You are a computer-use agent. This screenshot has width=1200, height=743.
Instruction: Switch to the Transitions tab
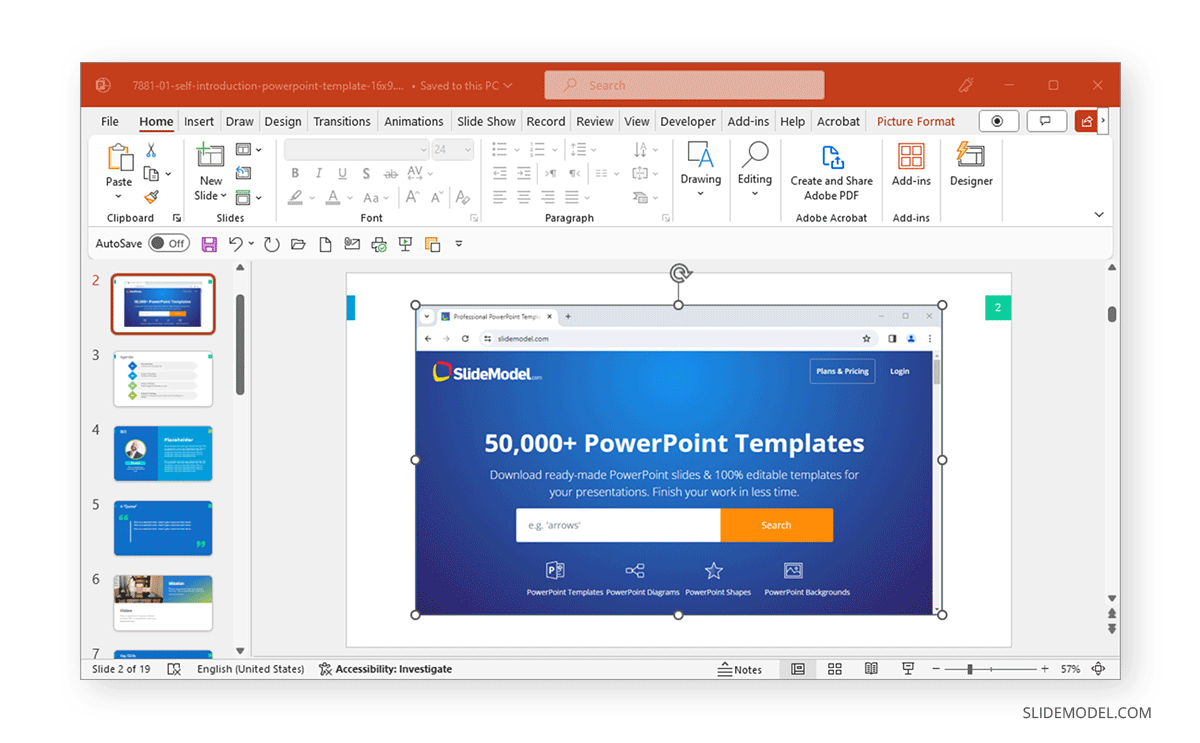pos(342,121)
